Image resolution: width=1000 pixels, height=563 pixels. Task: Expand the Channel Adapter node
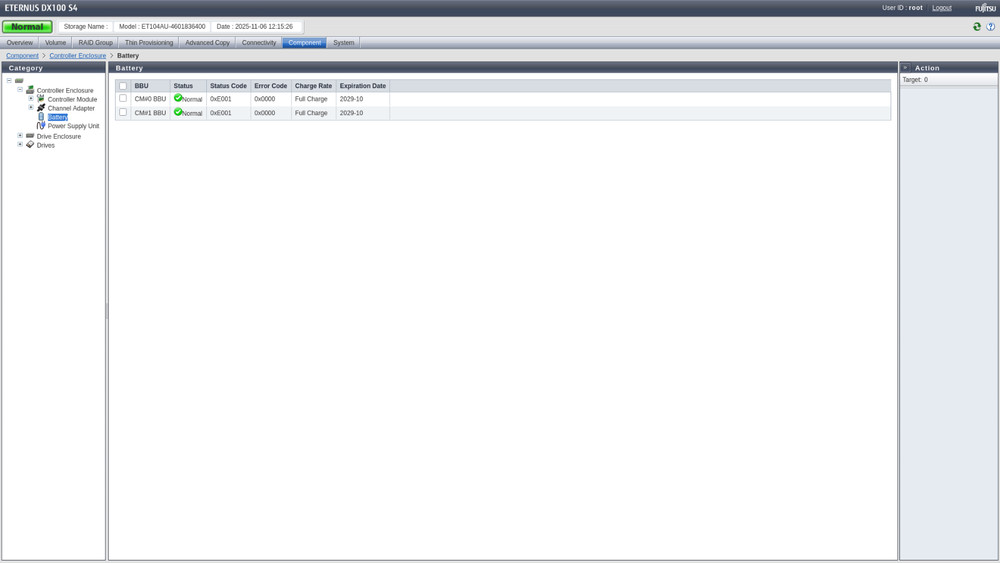coord(31,107)
